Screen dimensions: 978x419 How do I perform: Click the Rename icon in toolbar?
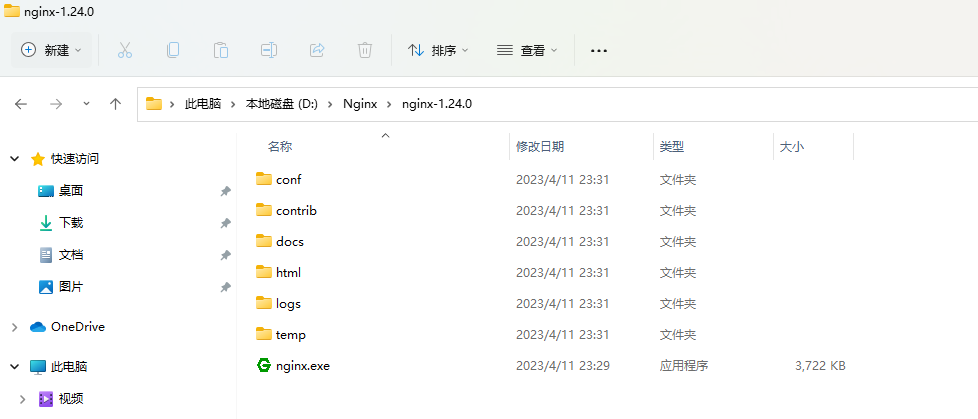click(x=269, y=51)
